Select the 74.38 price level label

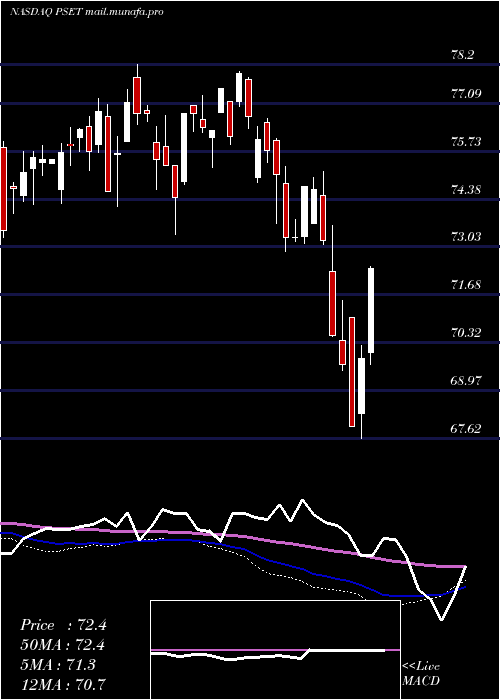(x=467, y=190)
